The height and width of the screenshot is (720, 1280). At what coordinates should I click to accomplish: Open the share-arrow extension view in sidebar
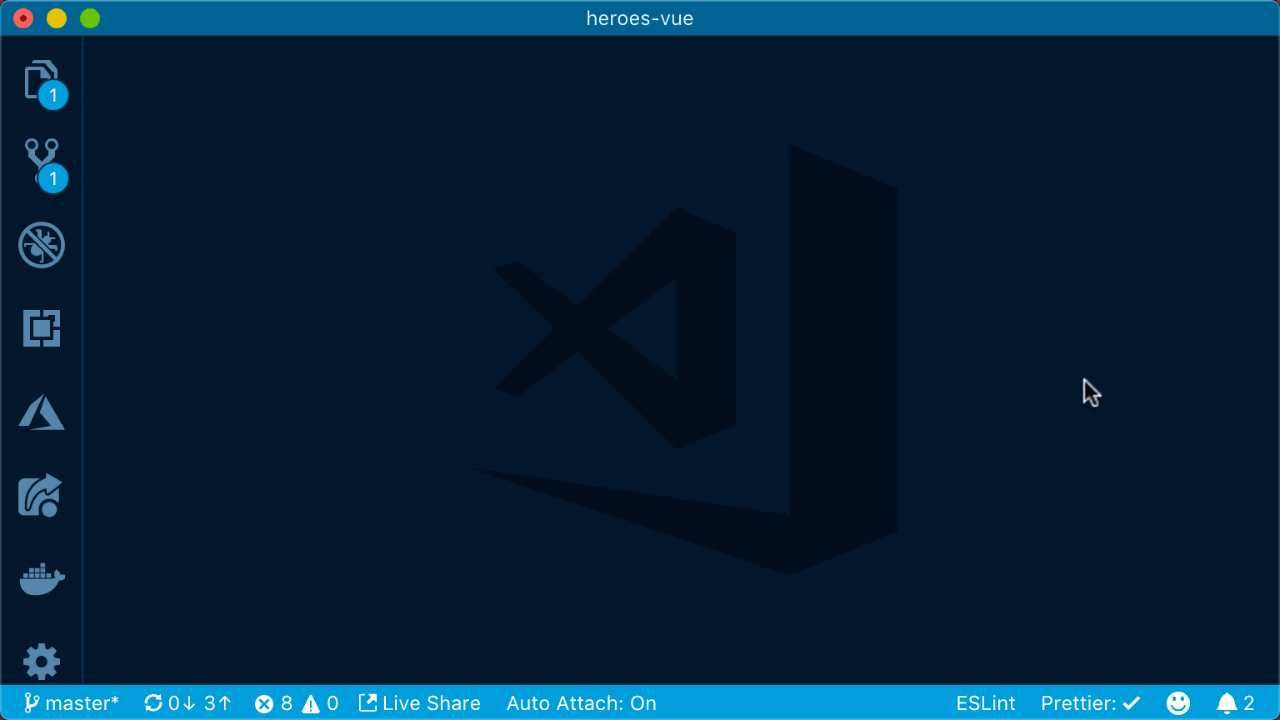pos(41,495)
